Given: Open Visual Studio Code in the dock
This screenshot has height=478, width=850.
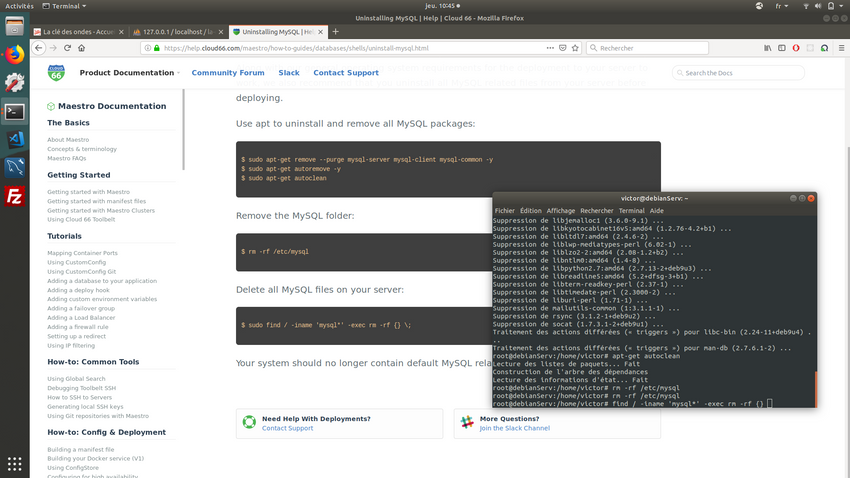Looking at the screenshot, I should (x=14, y=139).
